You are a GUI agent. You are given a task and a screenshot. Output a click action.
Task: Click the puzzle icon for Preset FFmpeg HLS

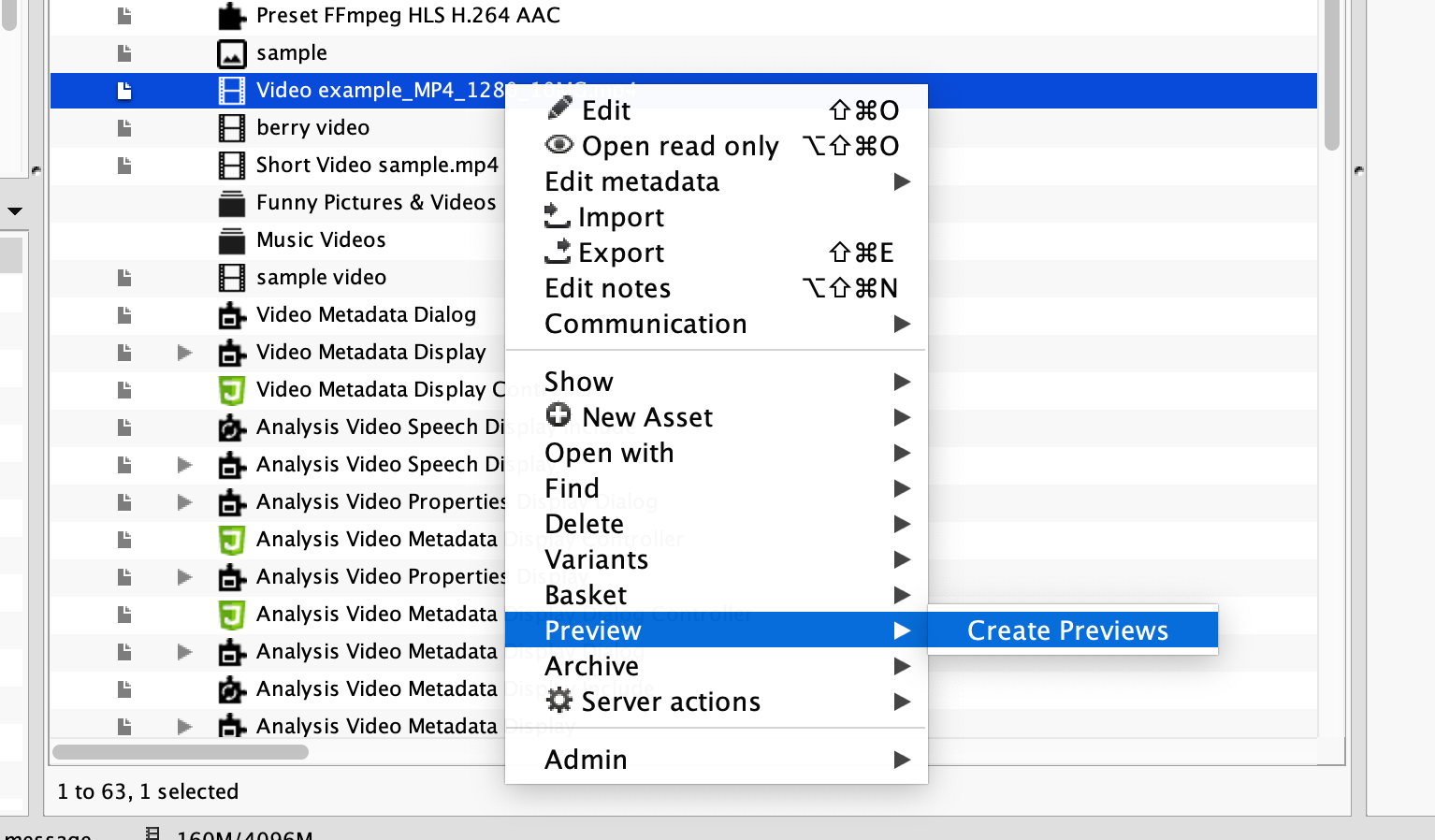pos(230,15)
